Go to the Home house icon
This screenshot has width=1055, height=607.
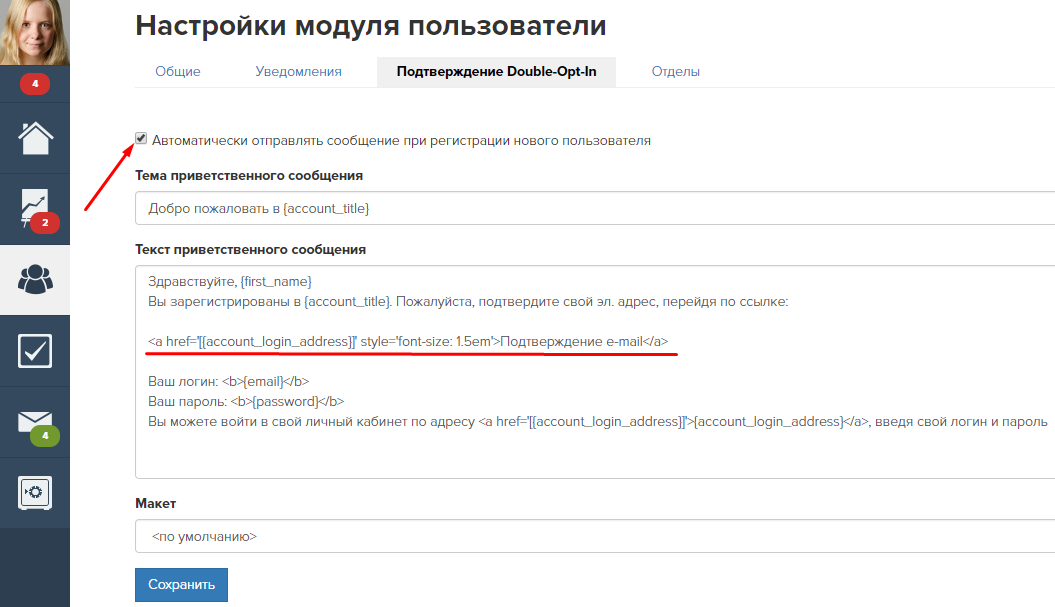(x=35, y=138)
